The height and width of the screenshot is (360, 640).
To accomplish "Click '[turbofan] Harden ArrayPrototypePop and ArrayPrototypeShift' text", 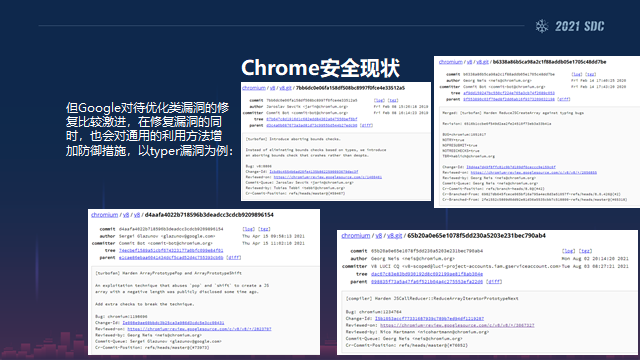I will (168, 273).
